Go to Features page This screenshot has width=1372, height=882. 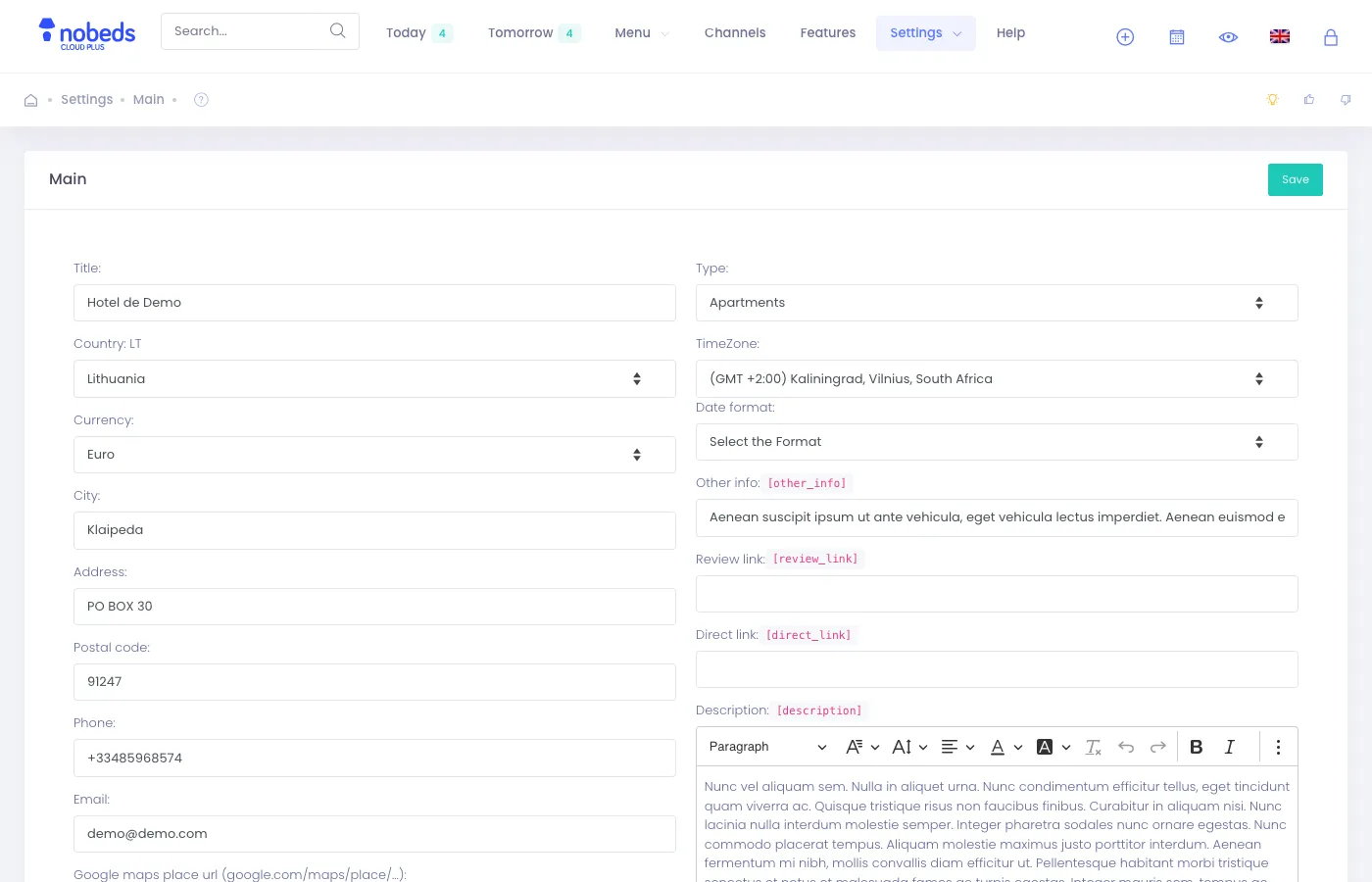click(828, 33)
